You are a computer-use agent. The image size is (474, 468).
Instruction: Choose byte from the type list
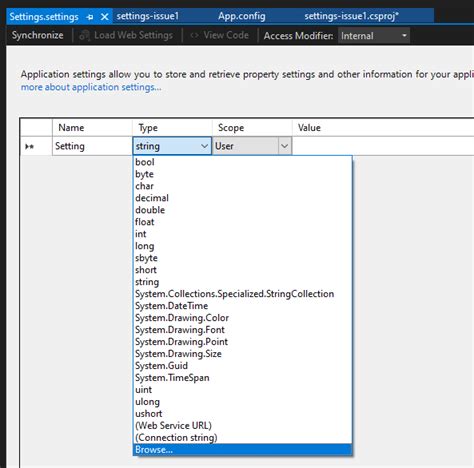[x=242, y=174]
